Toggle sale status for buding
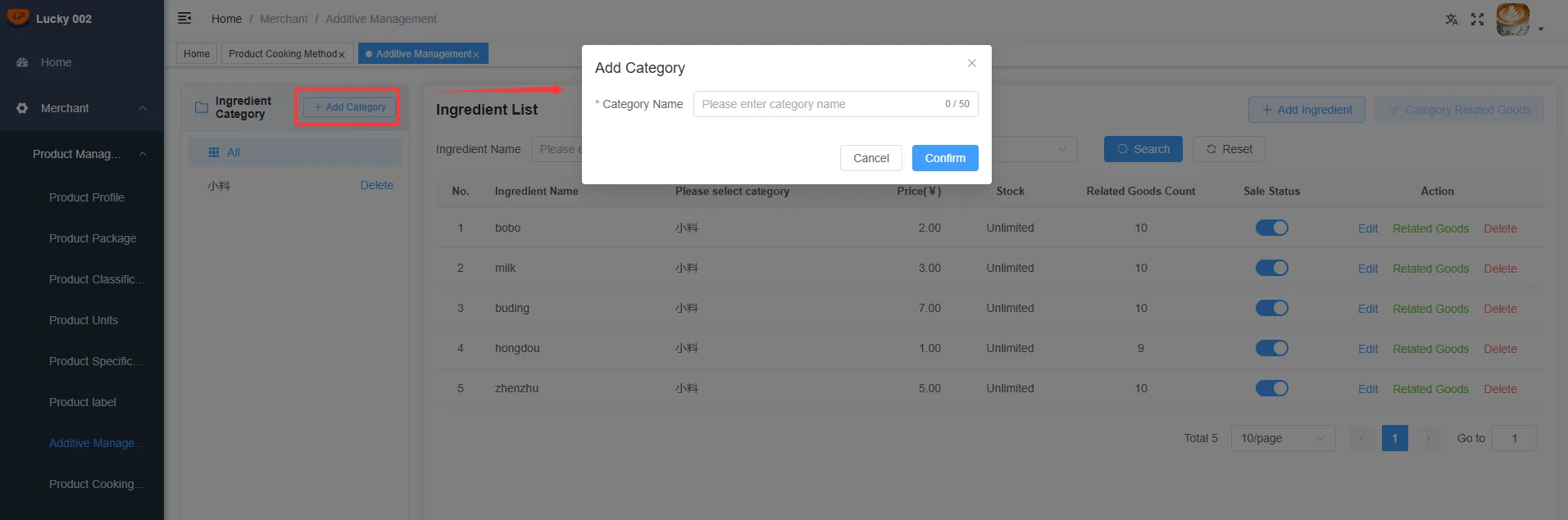Screen dimensions: 1568x520 pos(1272,308)
